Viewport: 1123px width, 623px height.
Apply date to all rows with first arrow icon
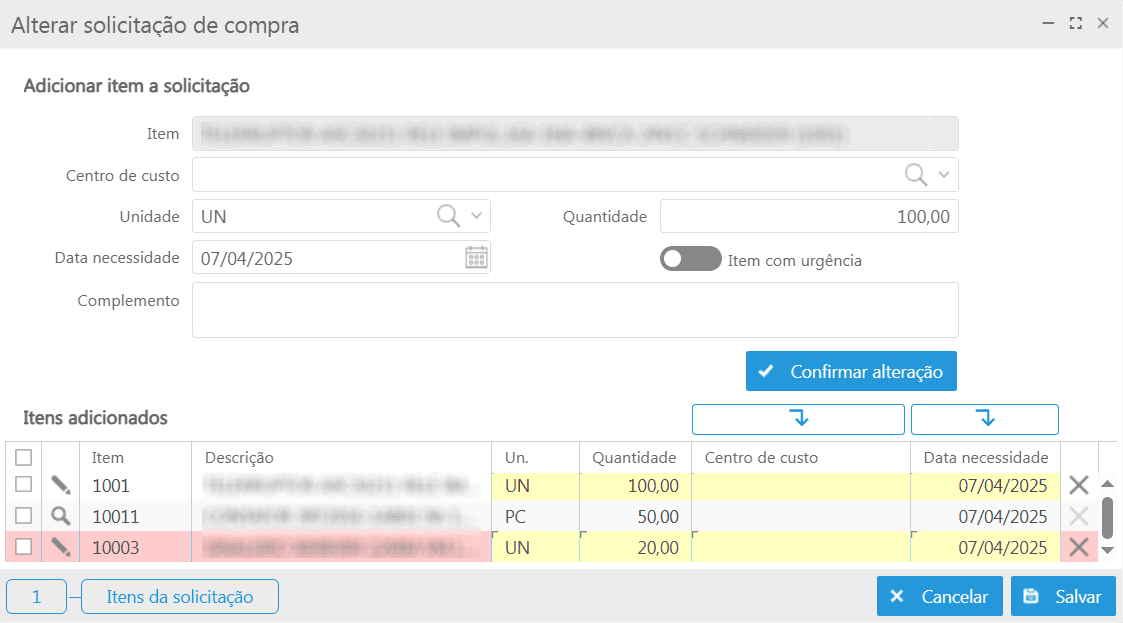[x=798, y=419]
